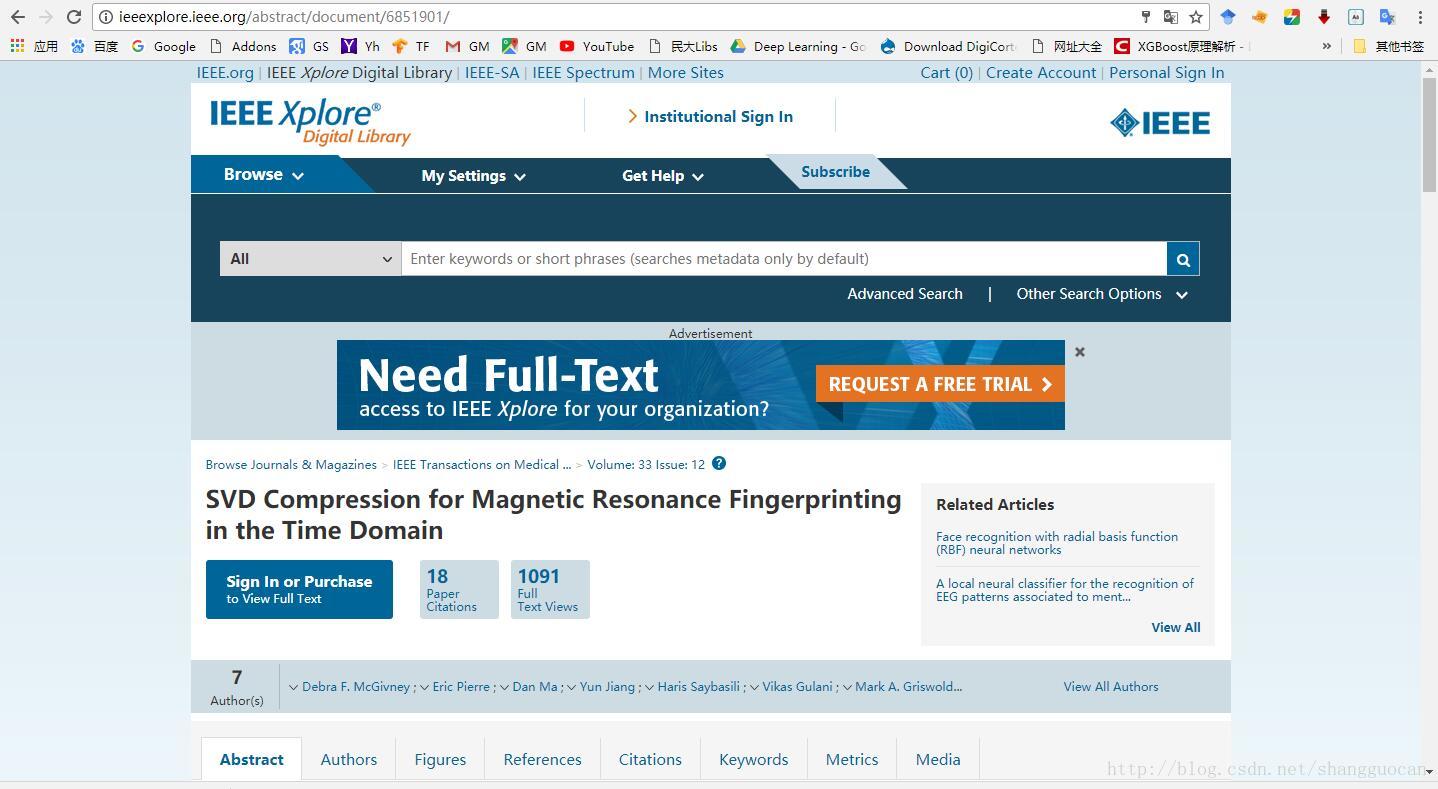Switch to the References tab
Image resolution: width=1438 pixels, height=789 pixels.
(542, 759)
